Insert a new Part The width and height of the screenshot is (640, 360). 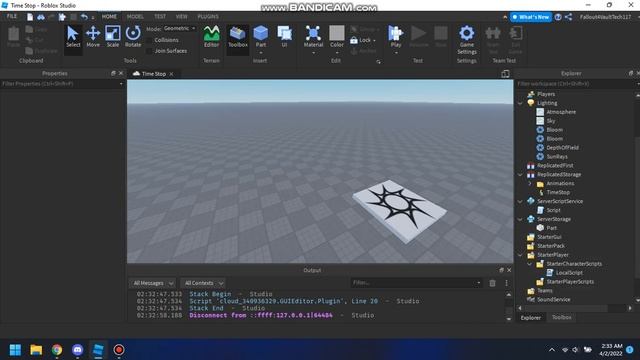[x=260, y=36]
